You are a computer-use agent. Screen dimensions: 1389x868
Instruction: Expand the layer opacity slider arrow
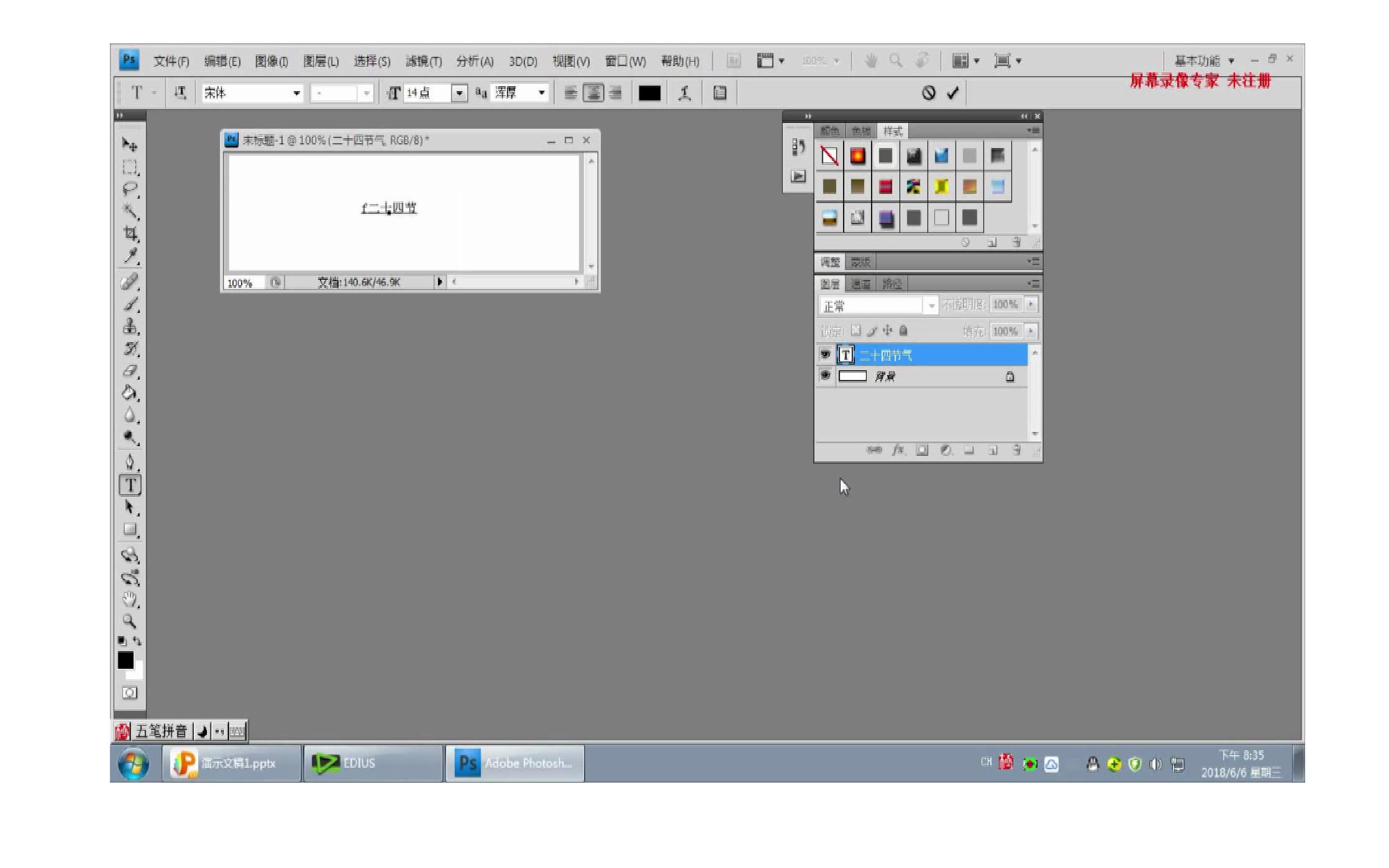(1031, 304)
